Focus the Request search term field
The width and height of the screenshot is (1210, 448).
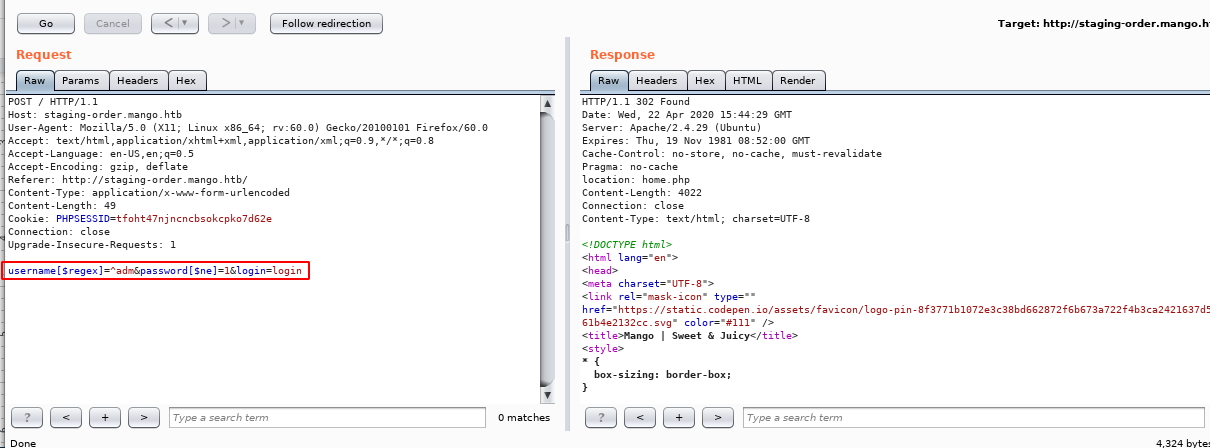point(328,417)
